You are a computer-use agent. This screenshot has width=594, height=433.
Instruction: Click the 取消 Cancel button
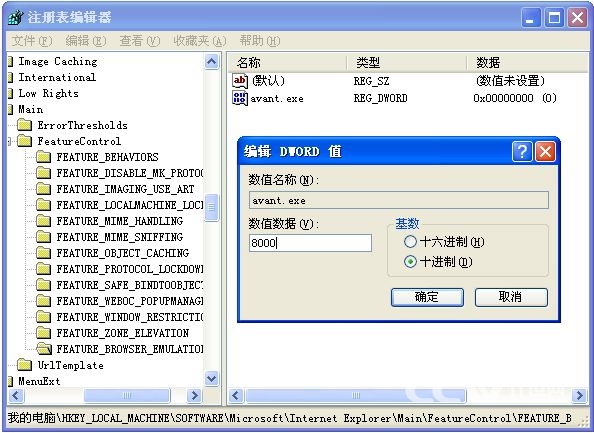tap(511, 297)
